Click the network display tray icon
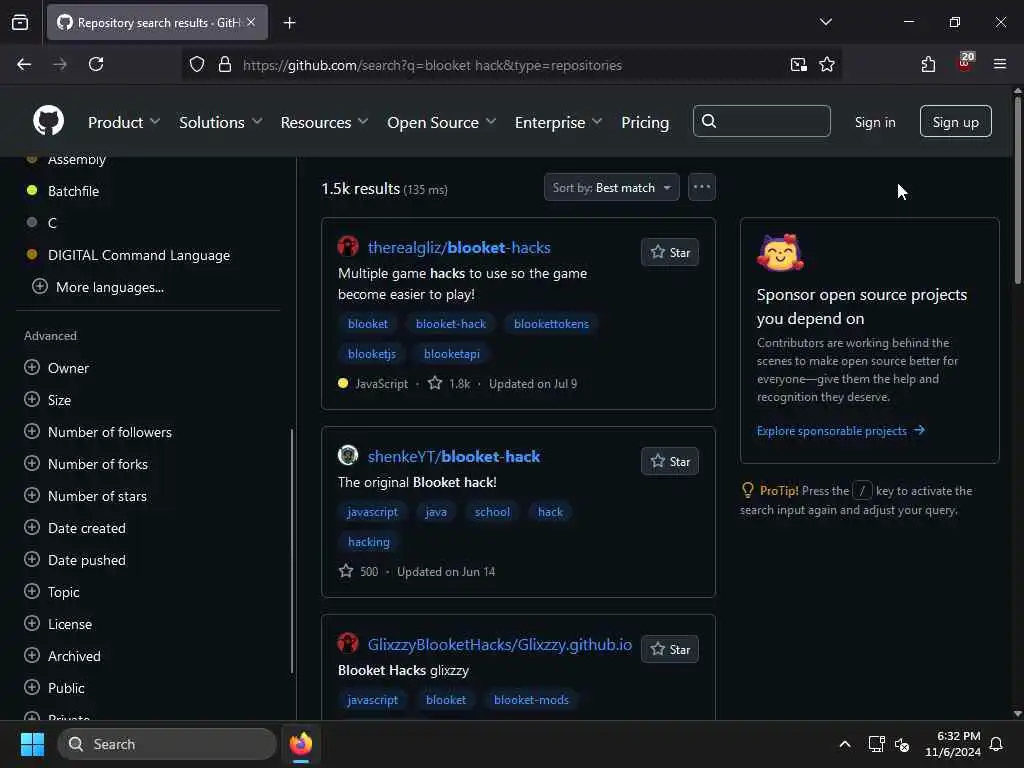The image size is (1024, 768). point(876,744)
